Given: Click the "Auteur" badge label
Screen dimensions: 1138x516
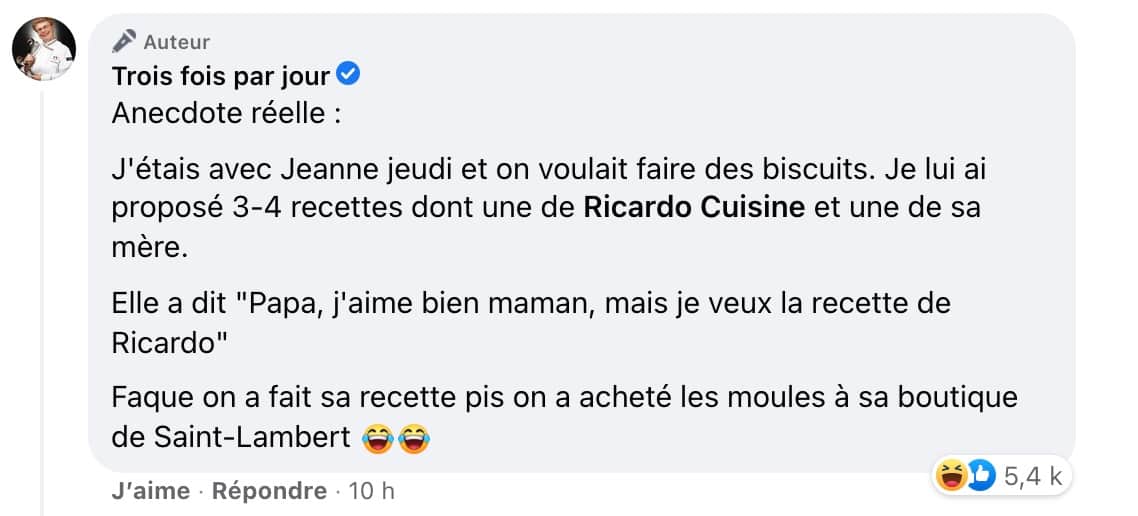Looking at the screenshot, I should pyautogui.click(x=177, y=42).
